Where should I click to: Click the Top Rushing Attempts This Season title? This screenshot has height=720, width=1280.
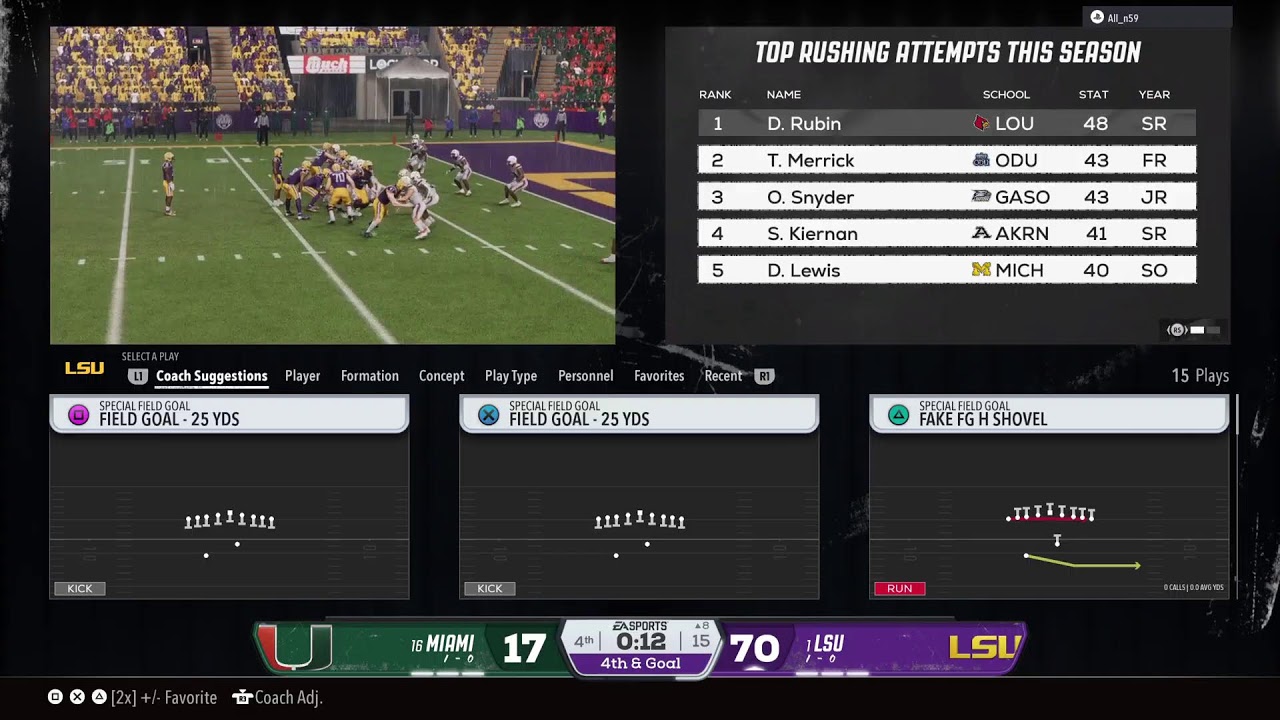(947, 53)
